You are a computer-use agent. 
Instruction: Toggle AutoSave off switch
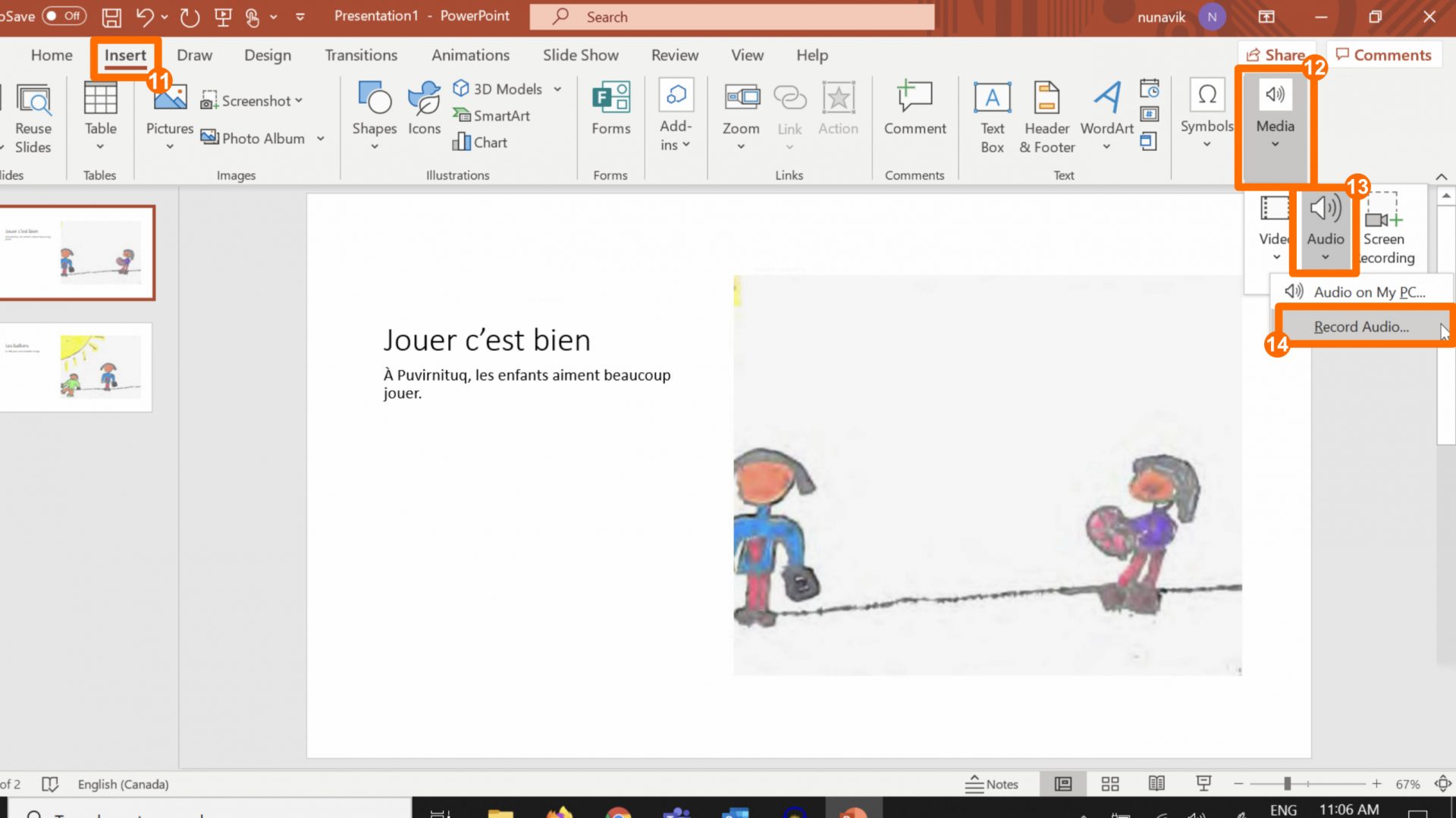(x=64, y=15)
